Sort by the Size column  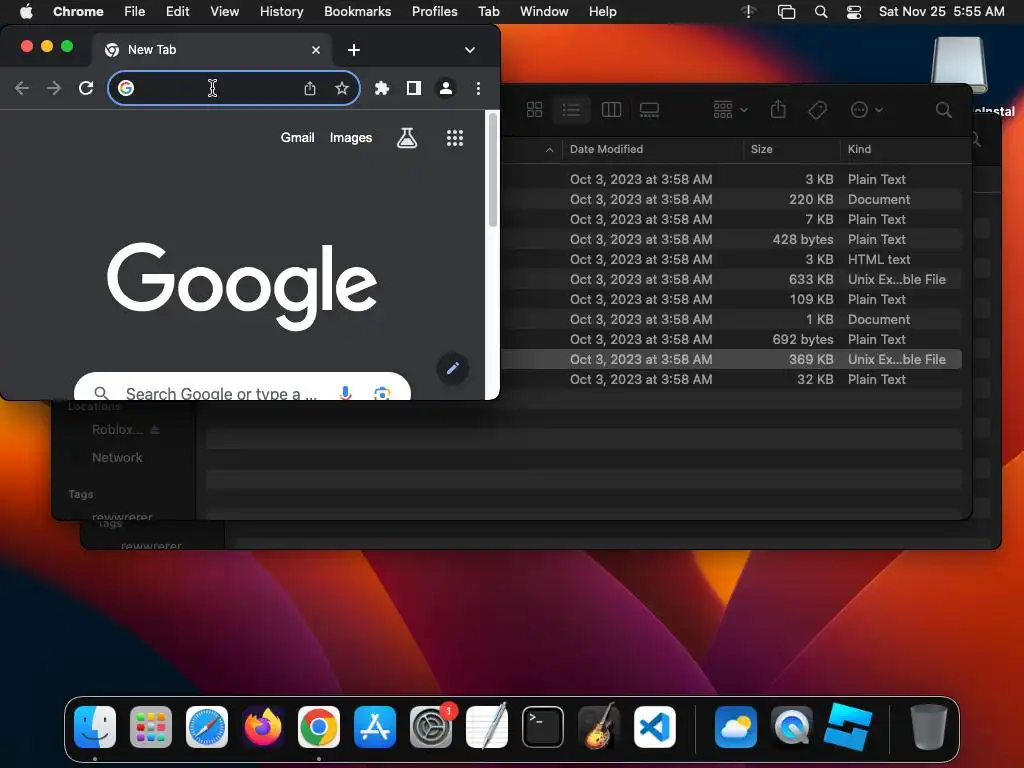pyautogui.click(x=761, y=149)
